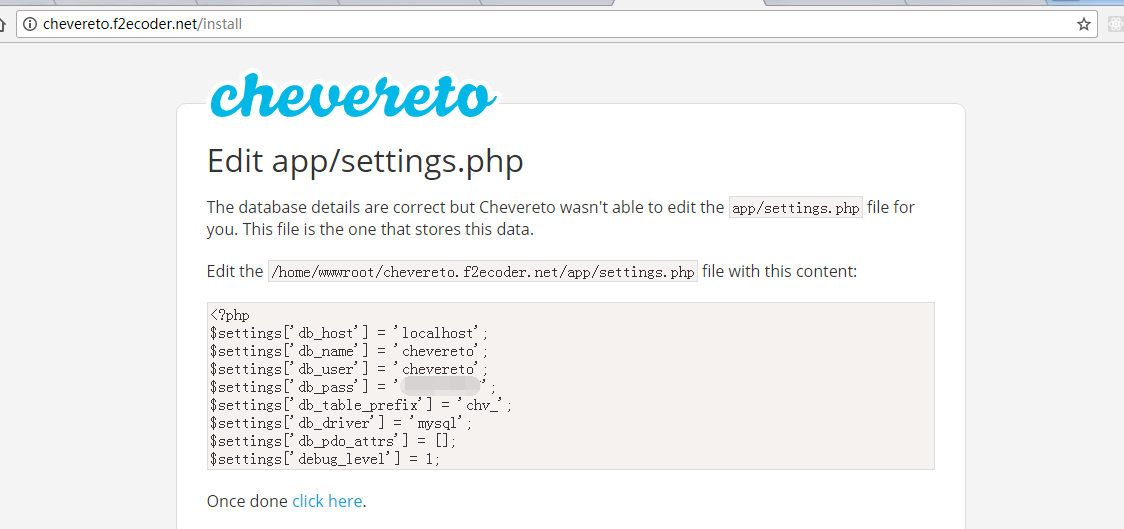Click the db_table_prefix 'chv_' code line

pyautogui.click(x=361, y=405)
